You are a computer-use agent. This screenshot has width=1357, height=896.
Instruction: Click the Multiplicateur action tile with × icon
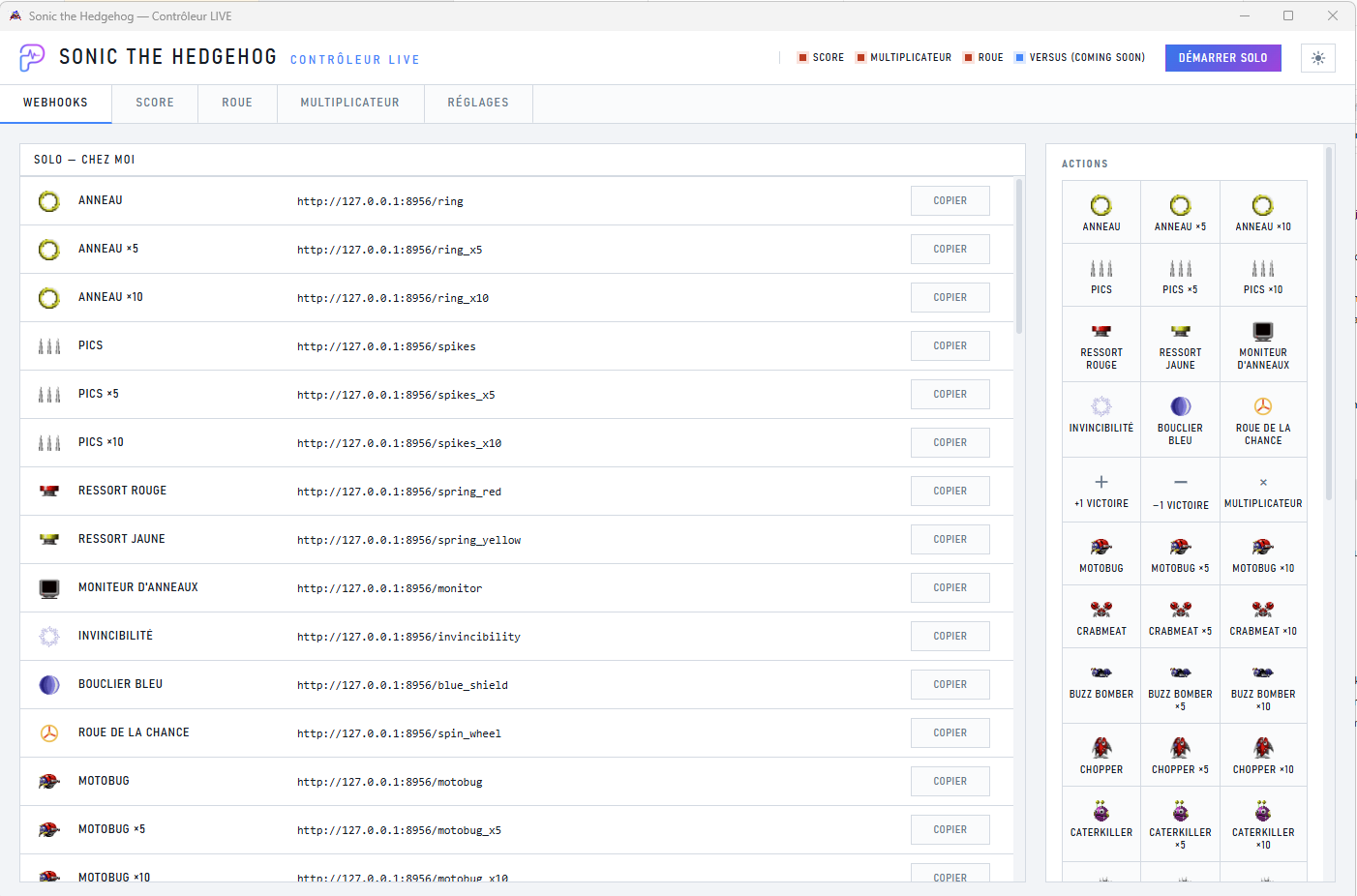point(1263,491)
